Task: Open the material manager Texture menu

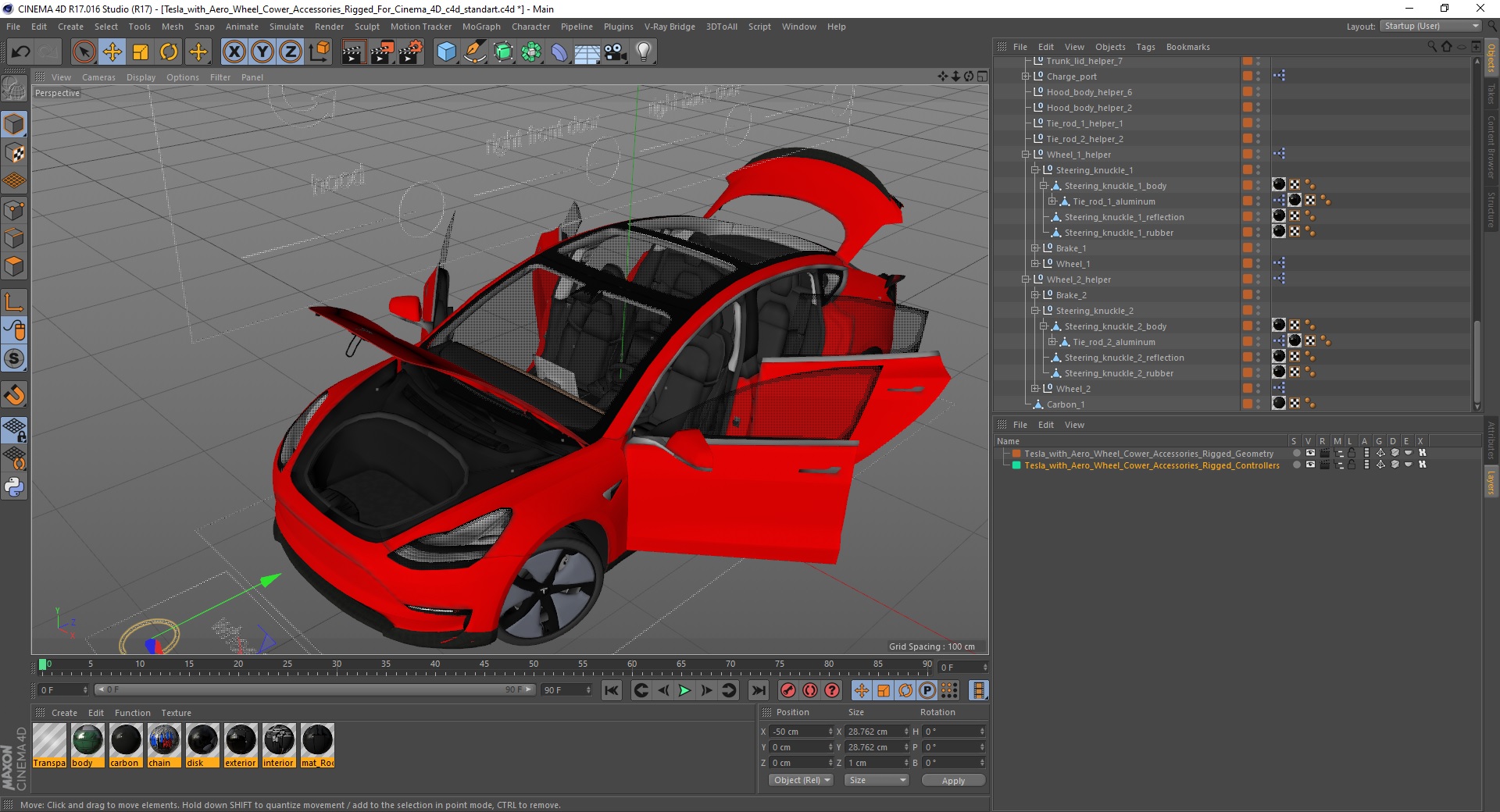Action: point(176,713)
